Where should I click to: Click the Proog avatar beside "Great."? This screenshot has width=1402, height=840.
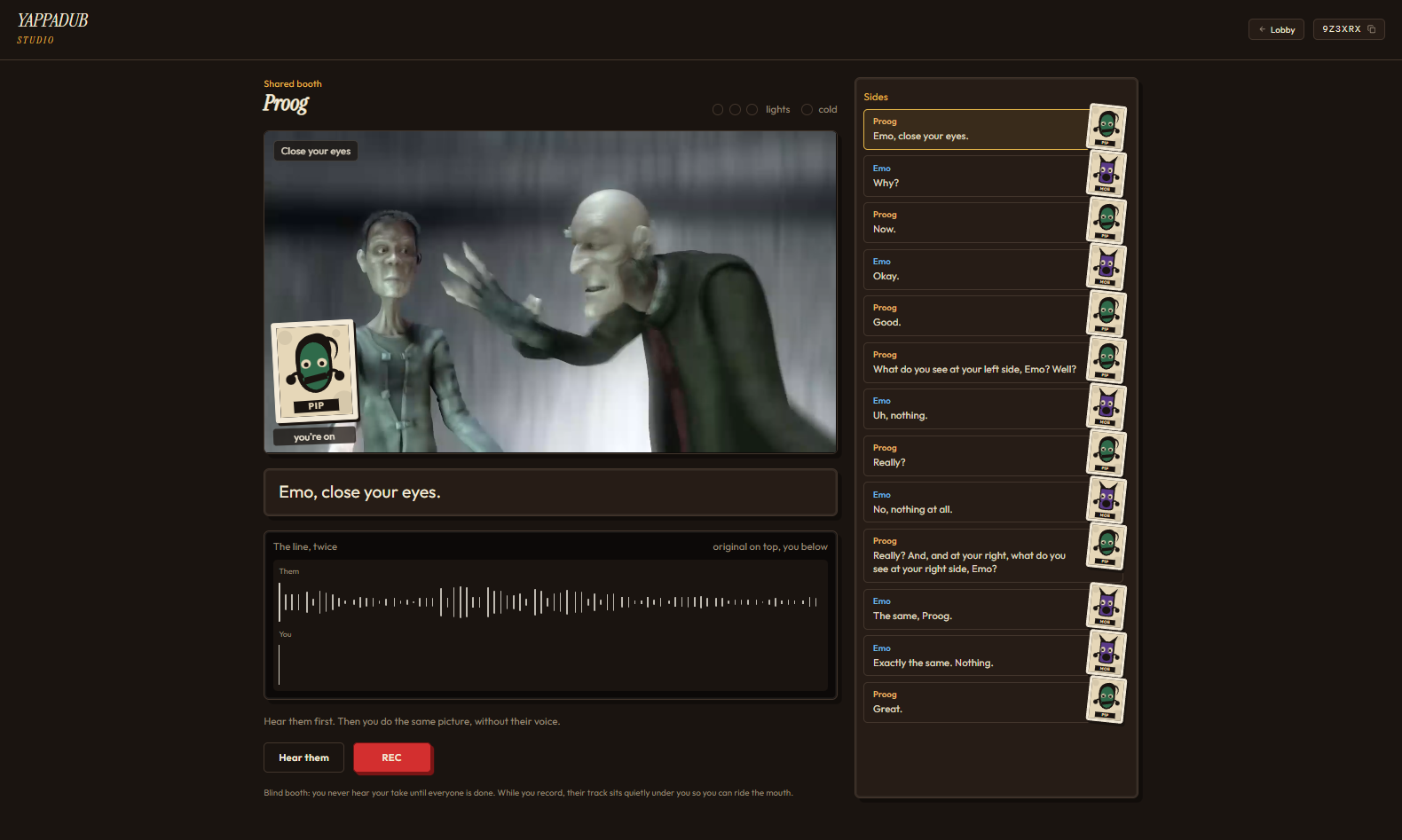1107,700
